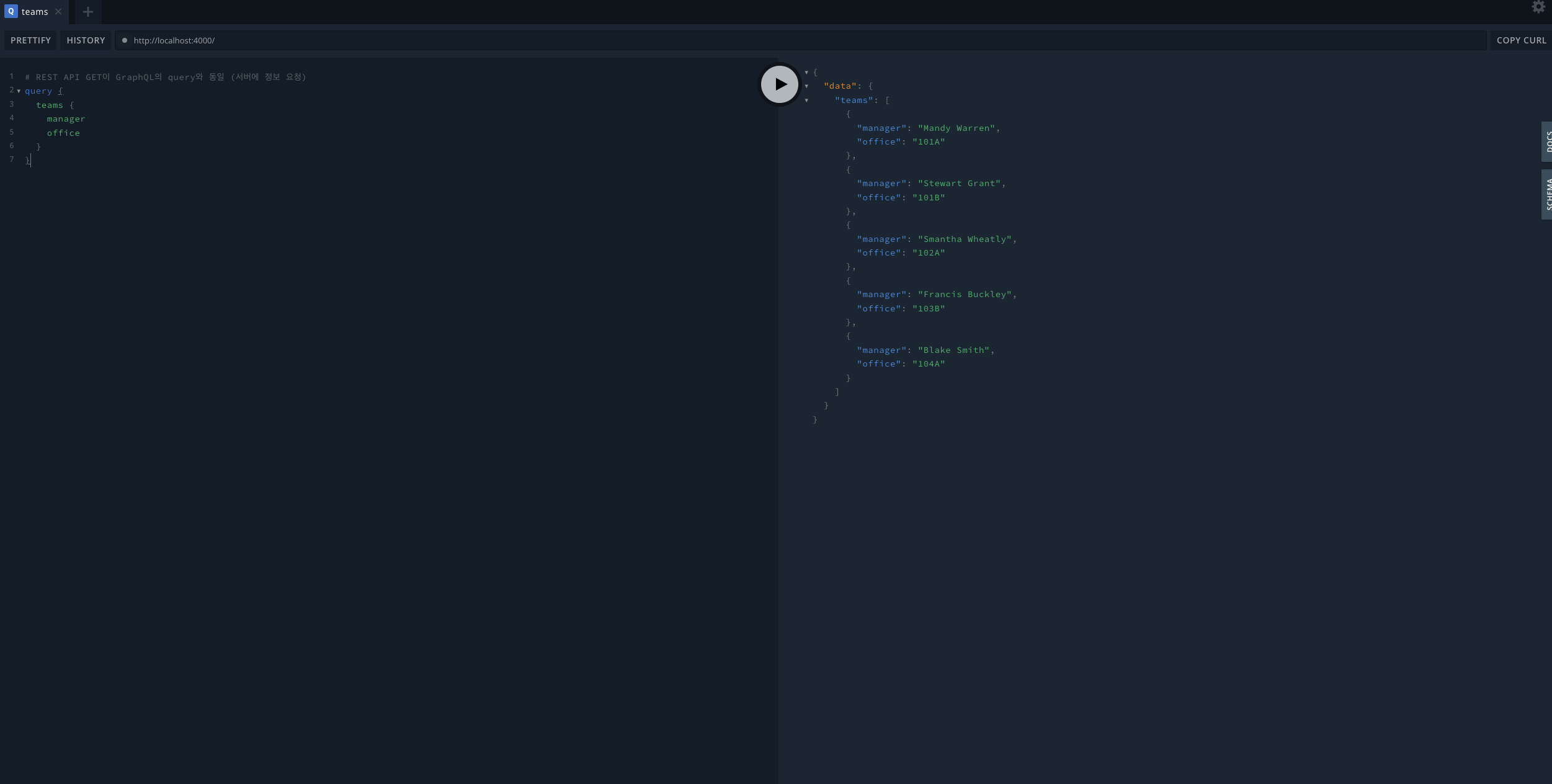Open the DOCS side panel
1552x784 pixels.
(x=1546, y=141)
